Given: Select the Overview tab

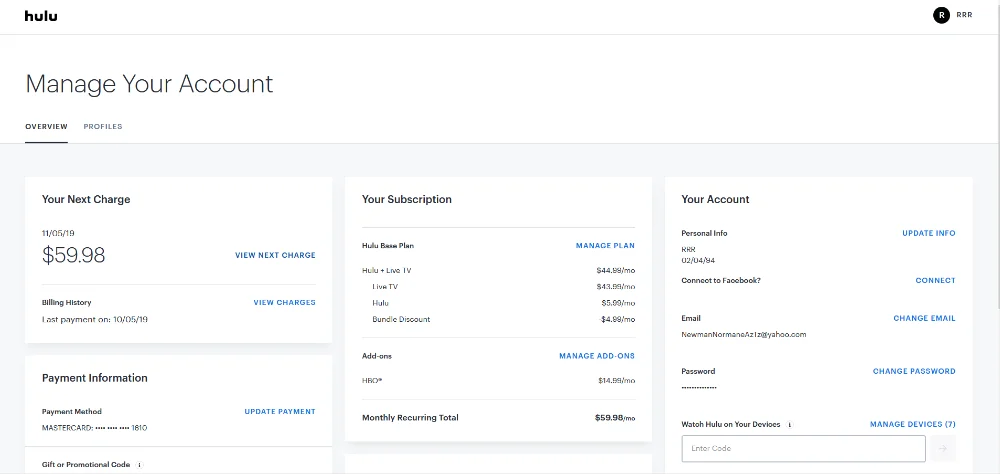Looking at the screenshot, I should point(46,126).
